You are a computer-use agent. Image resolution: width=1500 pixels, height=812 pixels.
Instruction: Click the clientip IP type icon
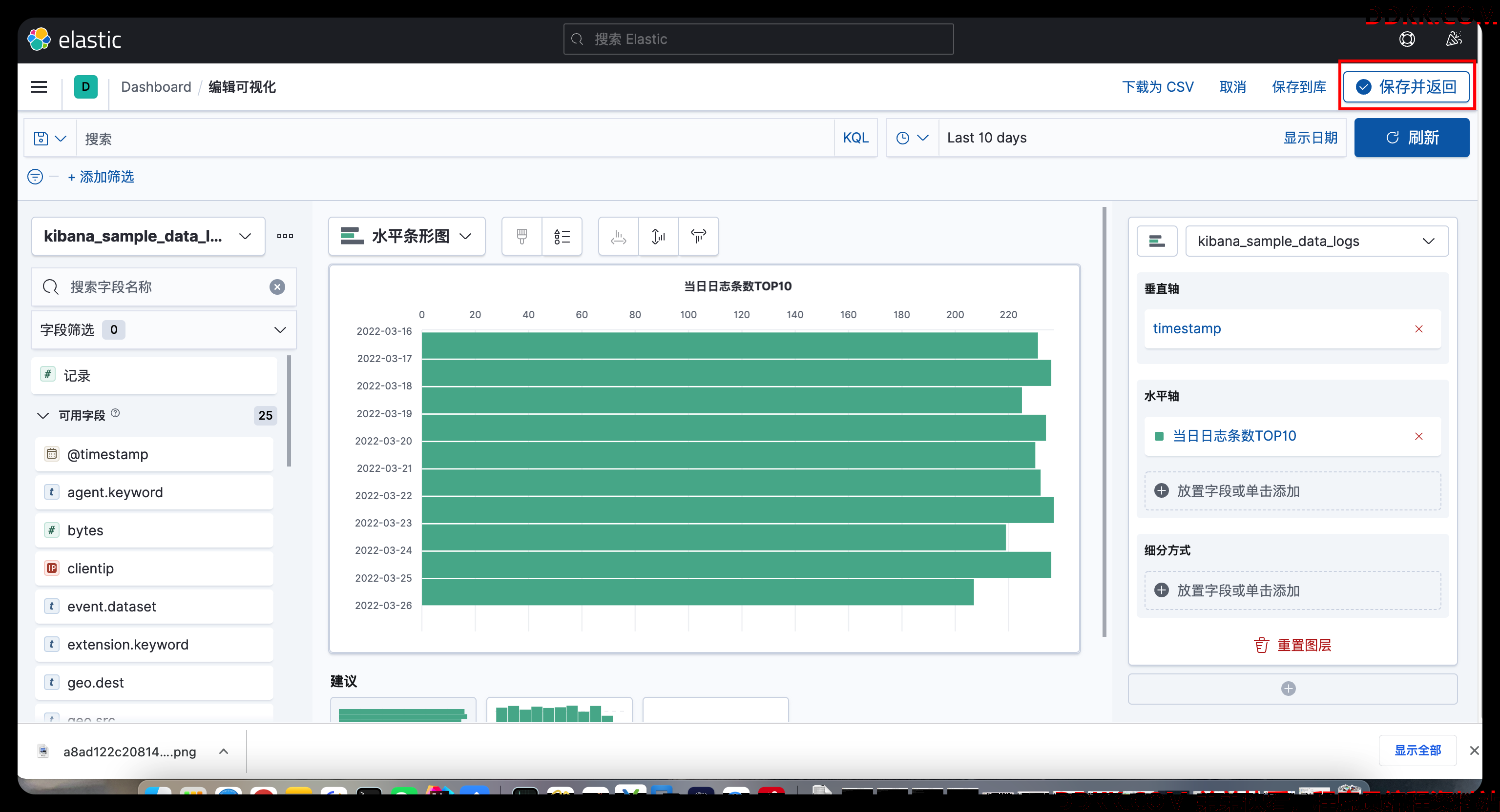click(x=52, y=568)
